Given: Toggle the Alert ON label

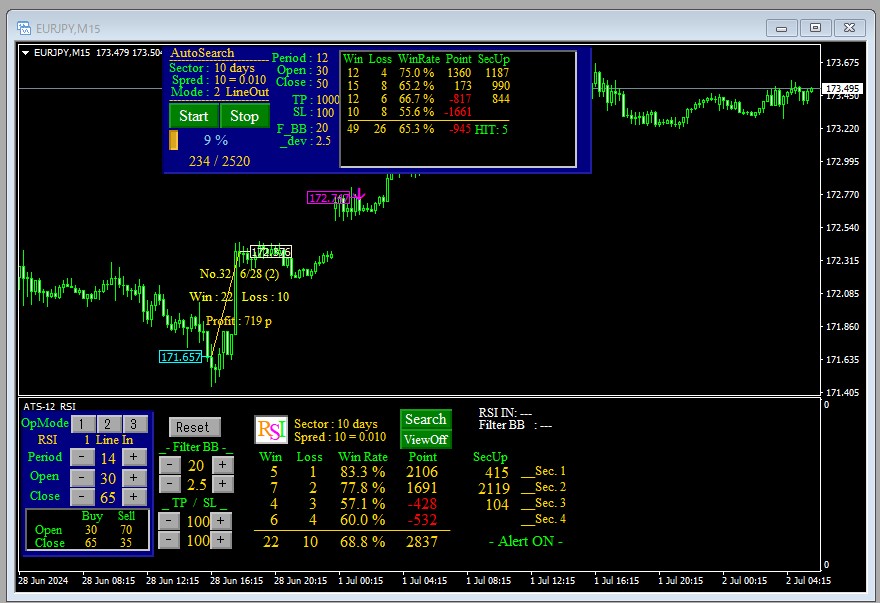Looking at the screenshot, I should (525, 541).
